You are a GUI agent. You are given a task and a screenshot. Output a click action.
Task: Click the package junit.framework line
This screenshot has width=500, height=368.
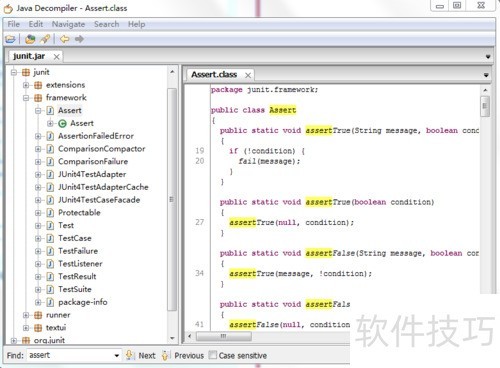[264, 90]
